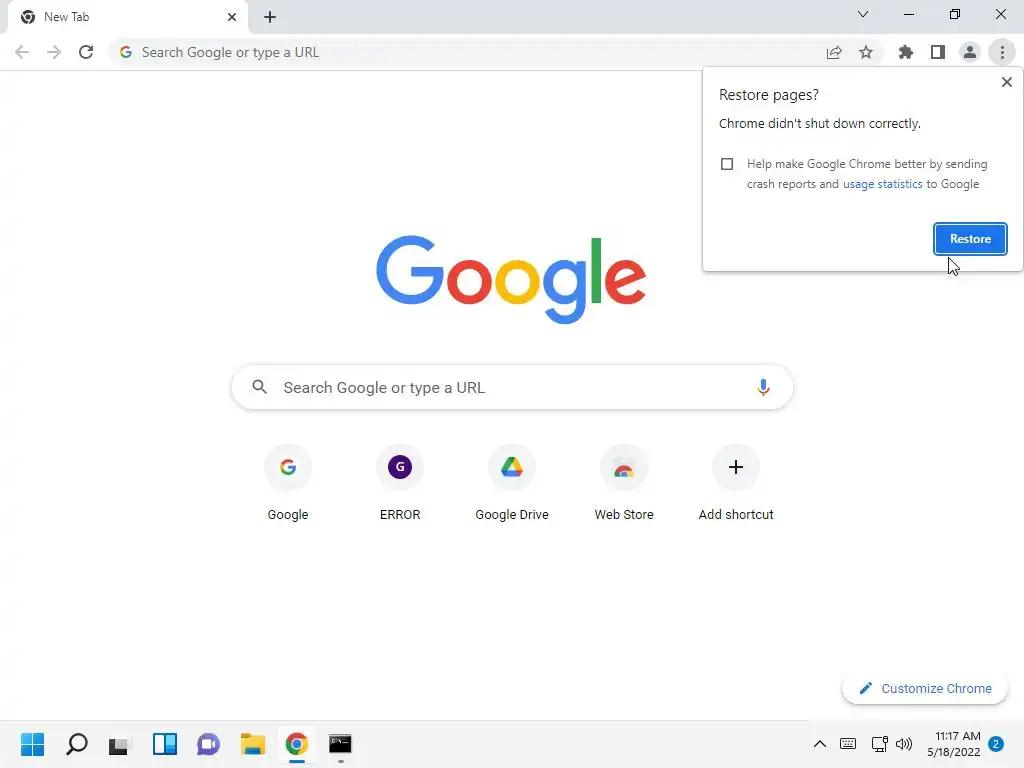
Task: Close the New Tab tab
Action: (x=232, y=17)
